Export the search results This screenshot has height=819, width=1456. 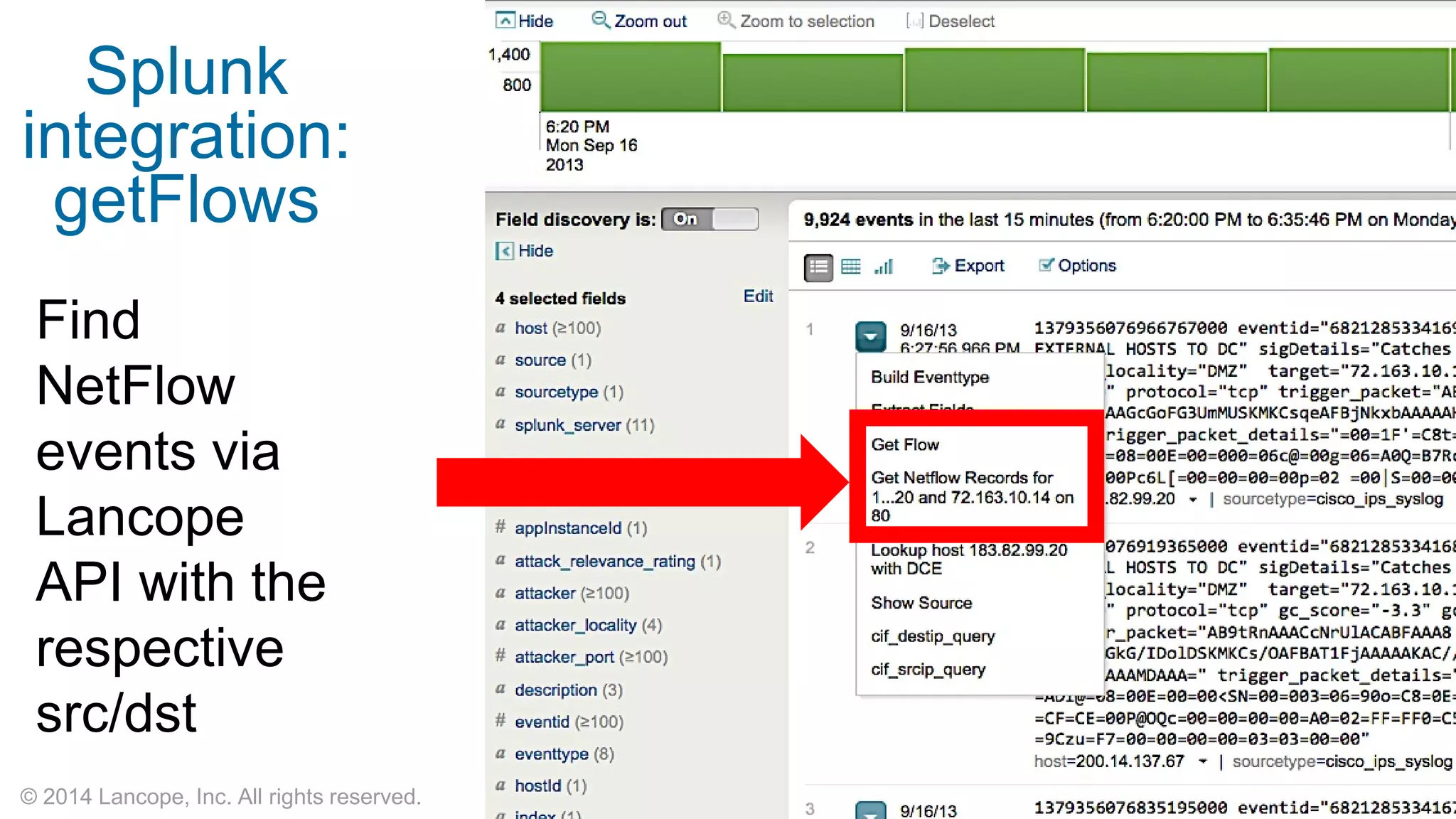click(968, 266)
